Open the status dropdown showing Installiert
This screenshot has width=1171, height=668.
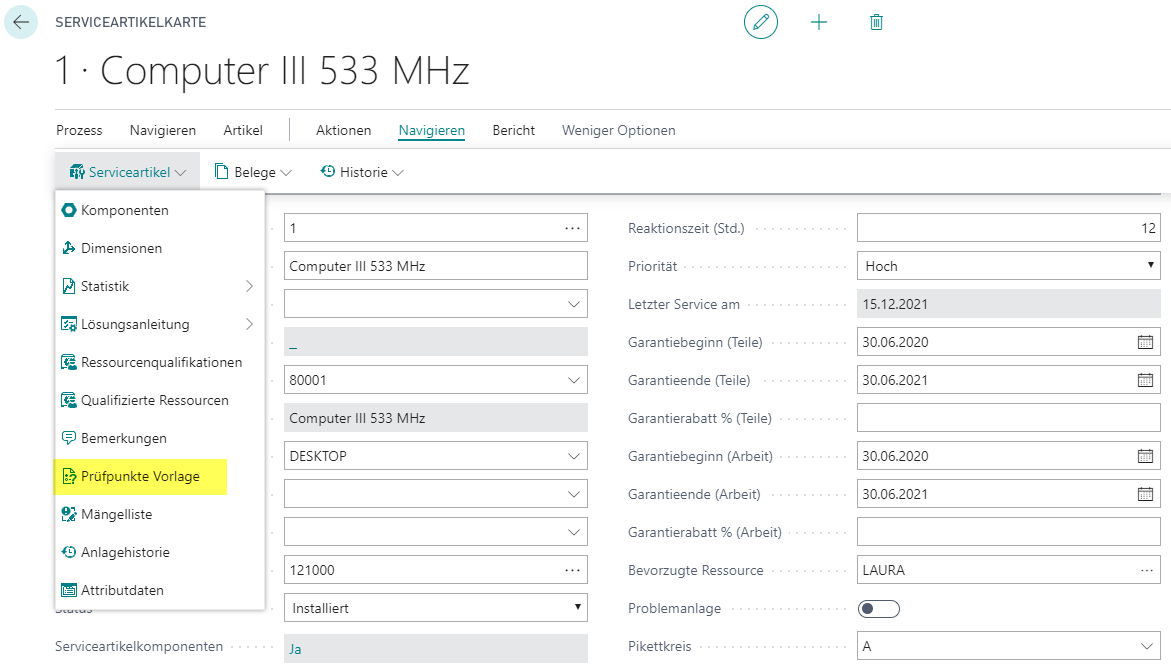tap(435, 608)
